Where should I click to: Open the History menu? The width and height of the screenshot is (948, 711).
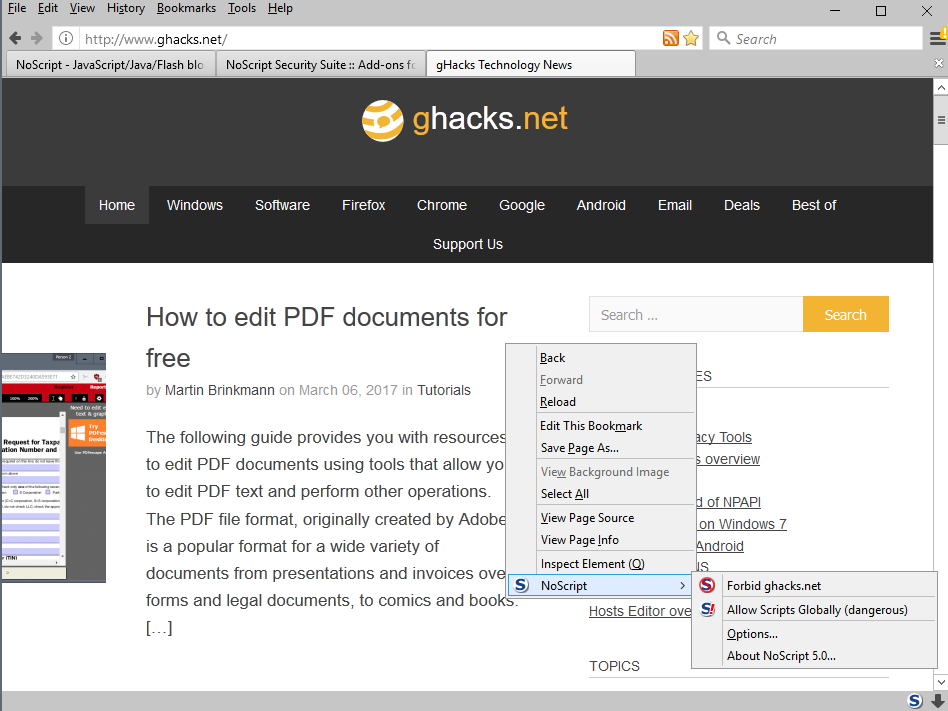point(126,8)
